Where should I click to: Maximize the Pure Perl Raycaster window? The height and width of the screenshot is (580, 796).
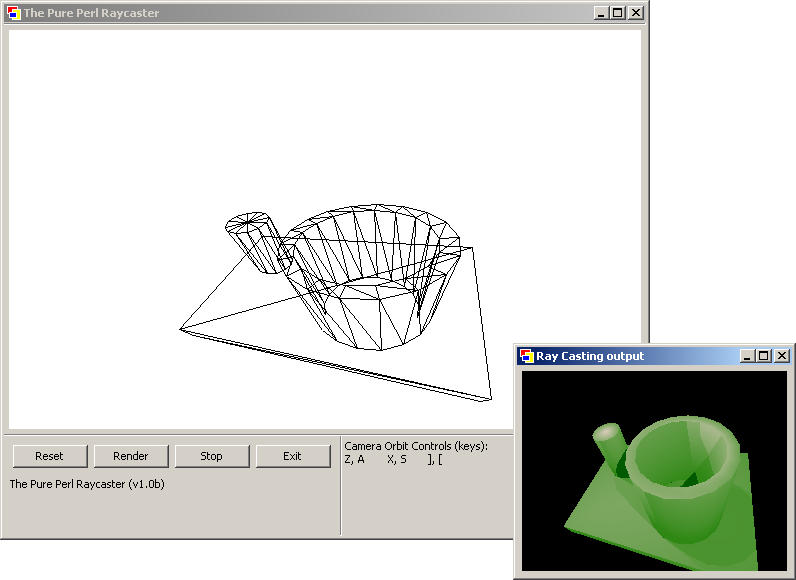tap(618, 13)
